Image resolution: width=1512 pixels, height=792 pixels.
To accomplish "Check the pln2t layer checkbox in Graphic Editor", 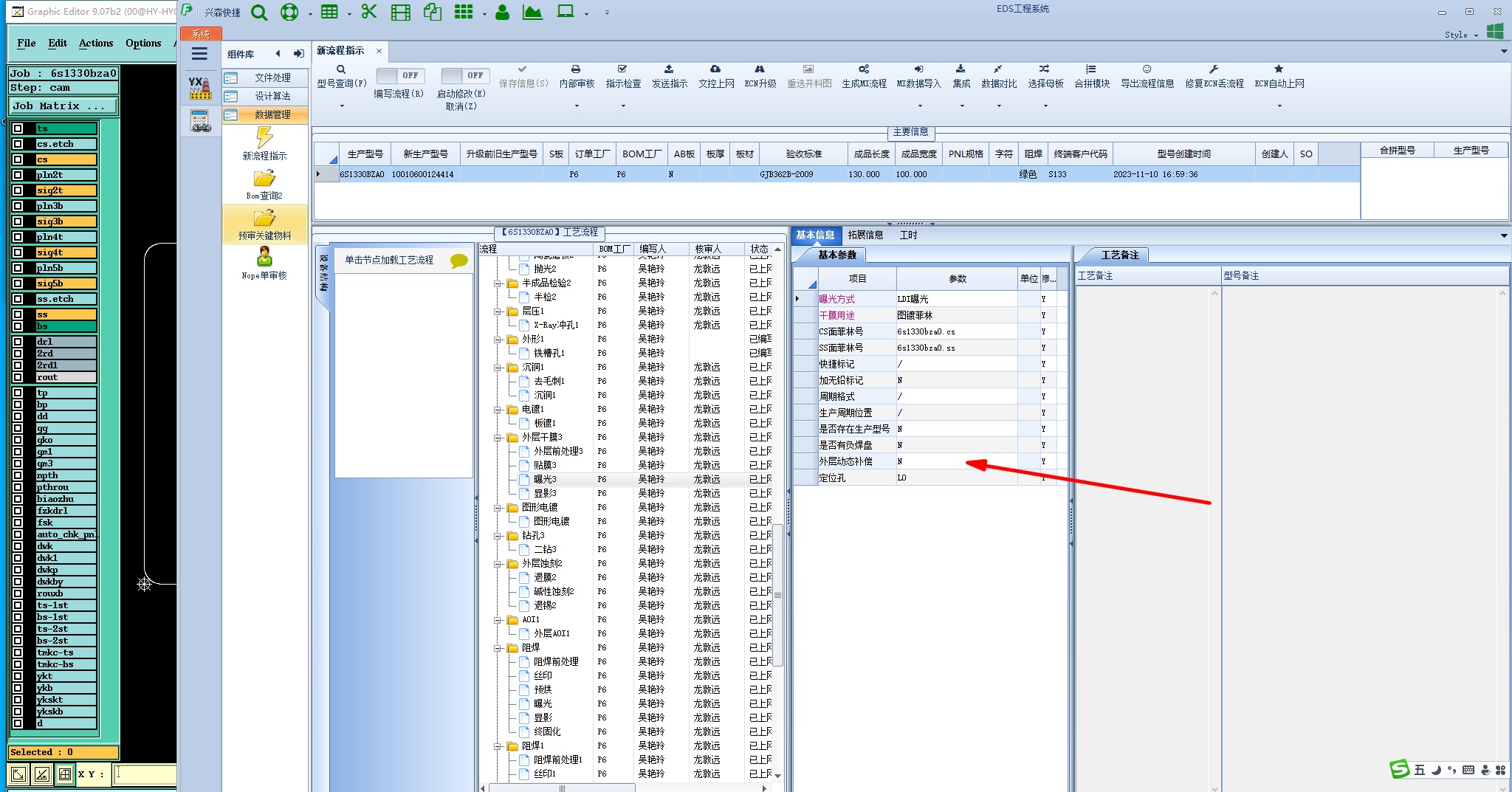I will [x=18, y=175].
